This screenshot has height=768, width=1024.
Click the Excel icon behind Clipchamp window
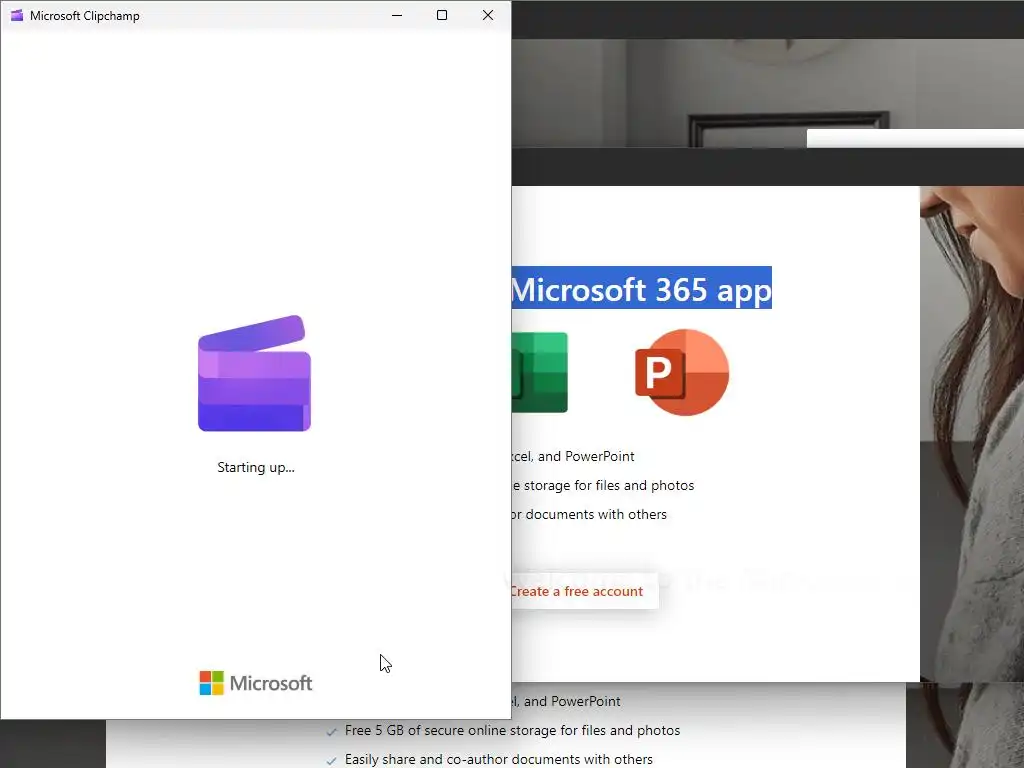click(539, 372)
